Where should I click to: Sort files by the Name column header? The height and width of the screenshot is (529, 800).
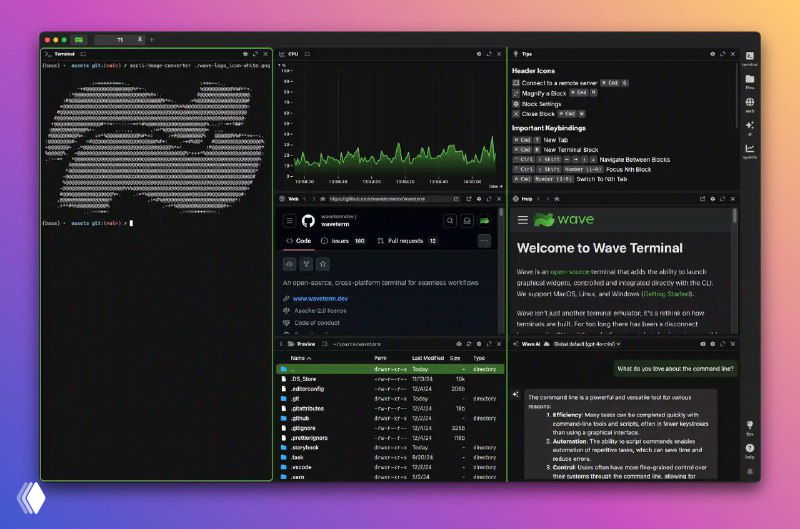click(301, 358)
